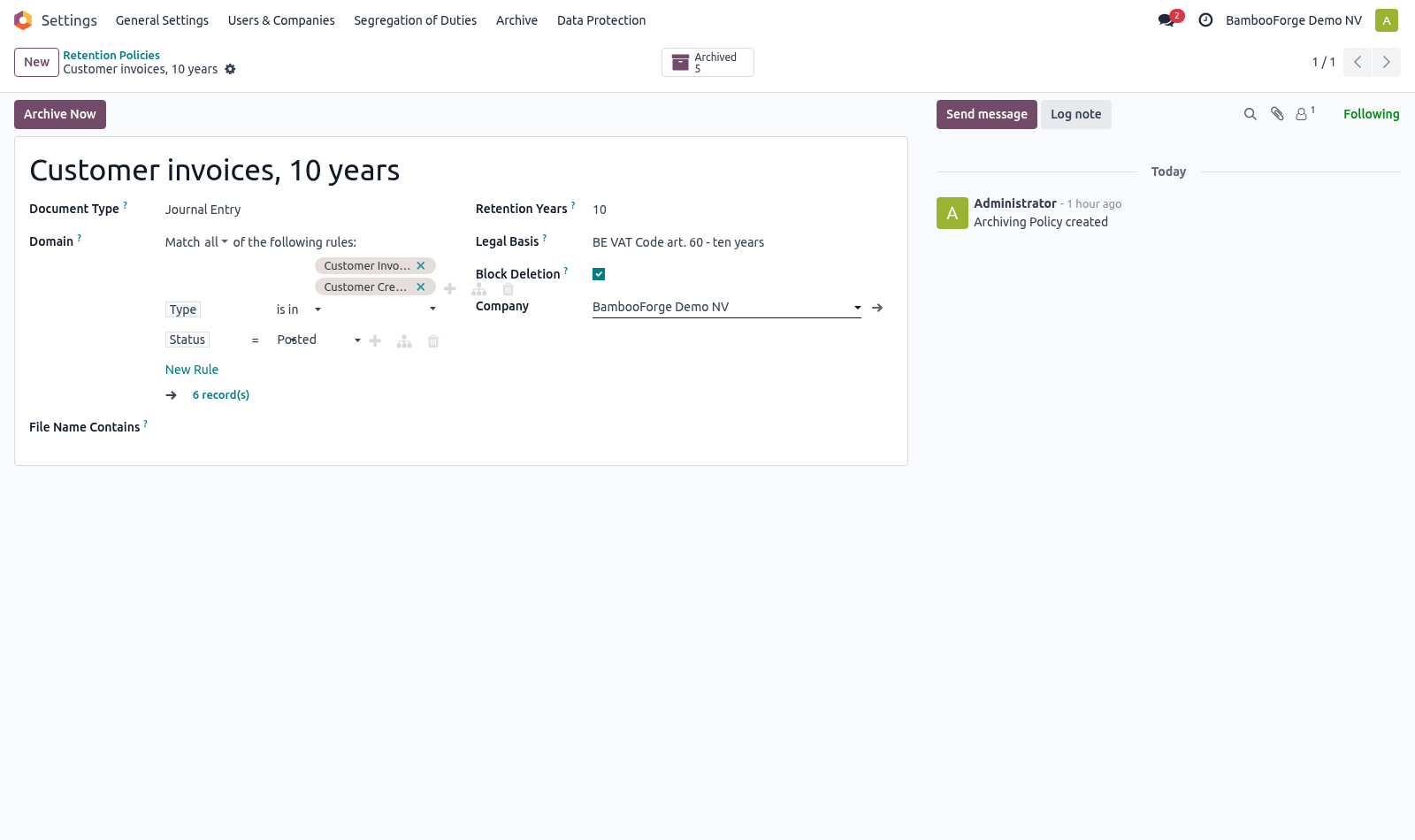
Task: Open the 6 record(s) link
Action: tap(221, 395)
